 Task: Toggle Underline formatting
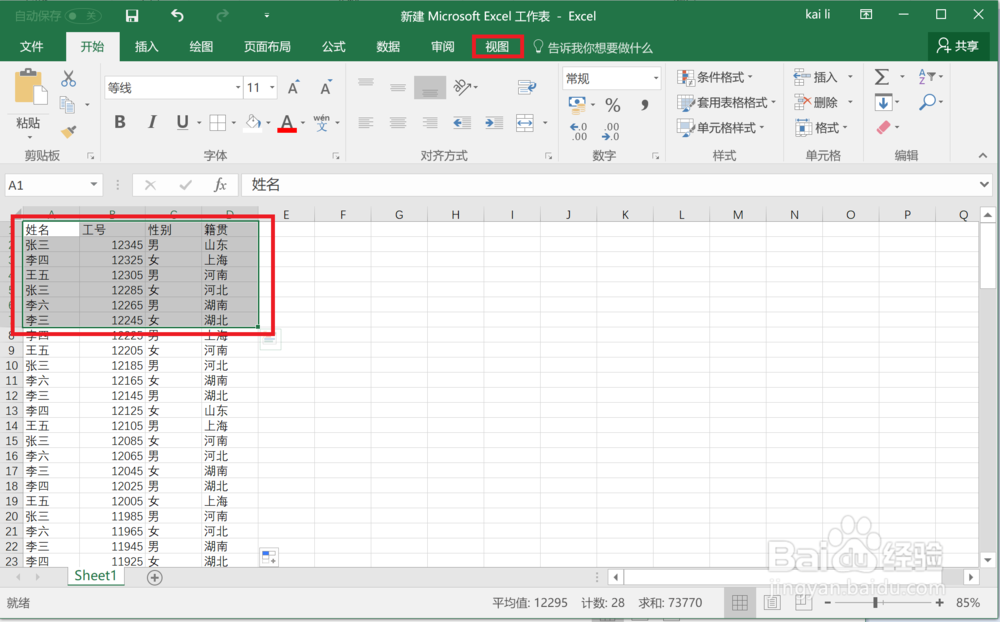[x=182, y=122]
